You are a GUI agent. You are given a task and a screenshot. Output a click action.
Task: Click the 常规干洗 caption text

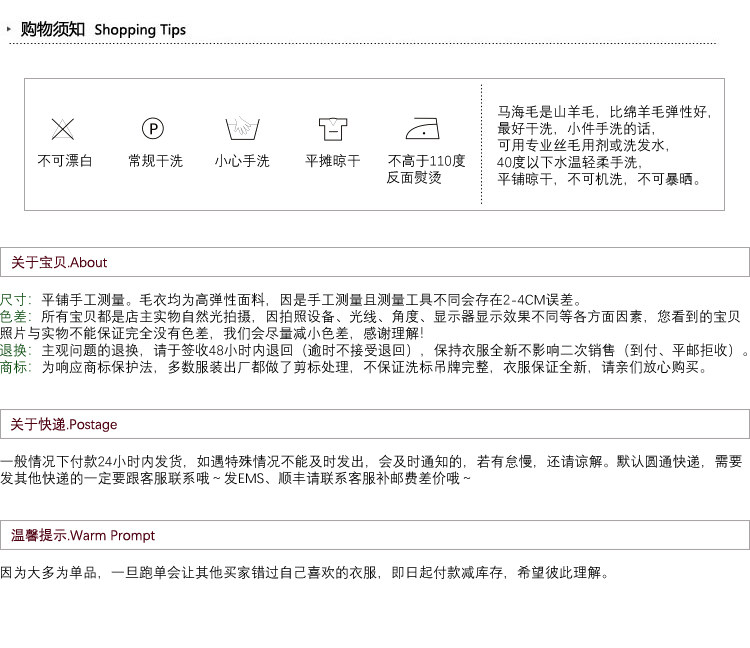pos(155,161)
